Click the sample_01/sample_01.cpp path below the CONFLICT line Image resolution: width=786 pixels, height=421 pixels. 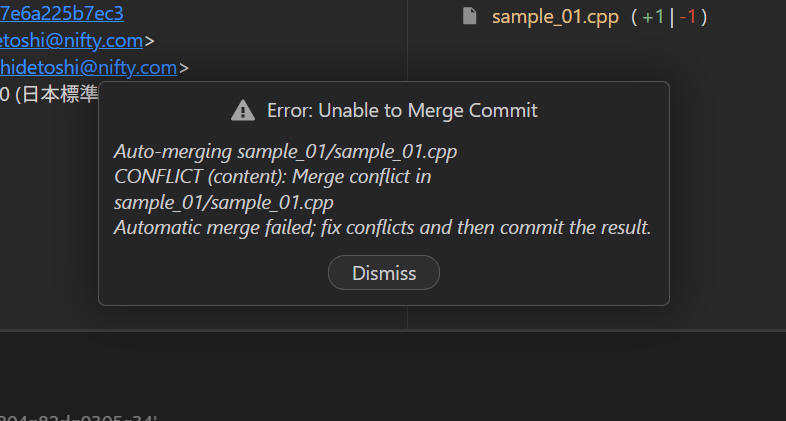pyautogui.click(x=223, y=202)
